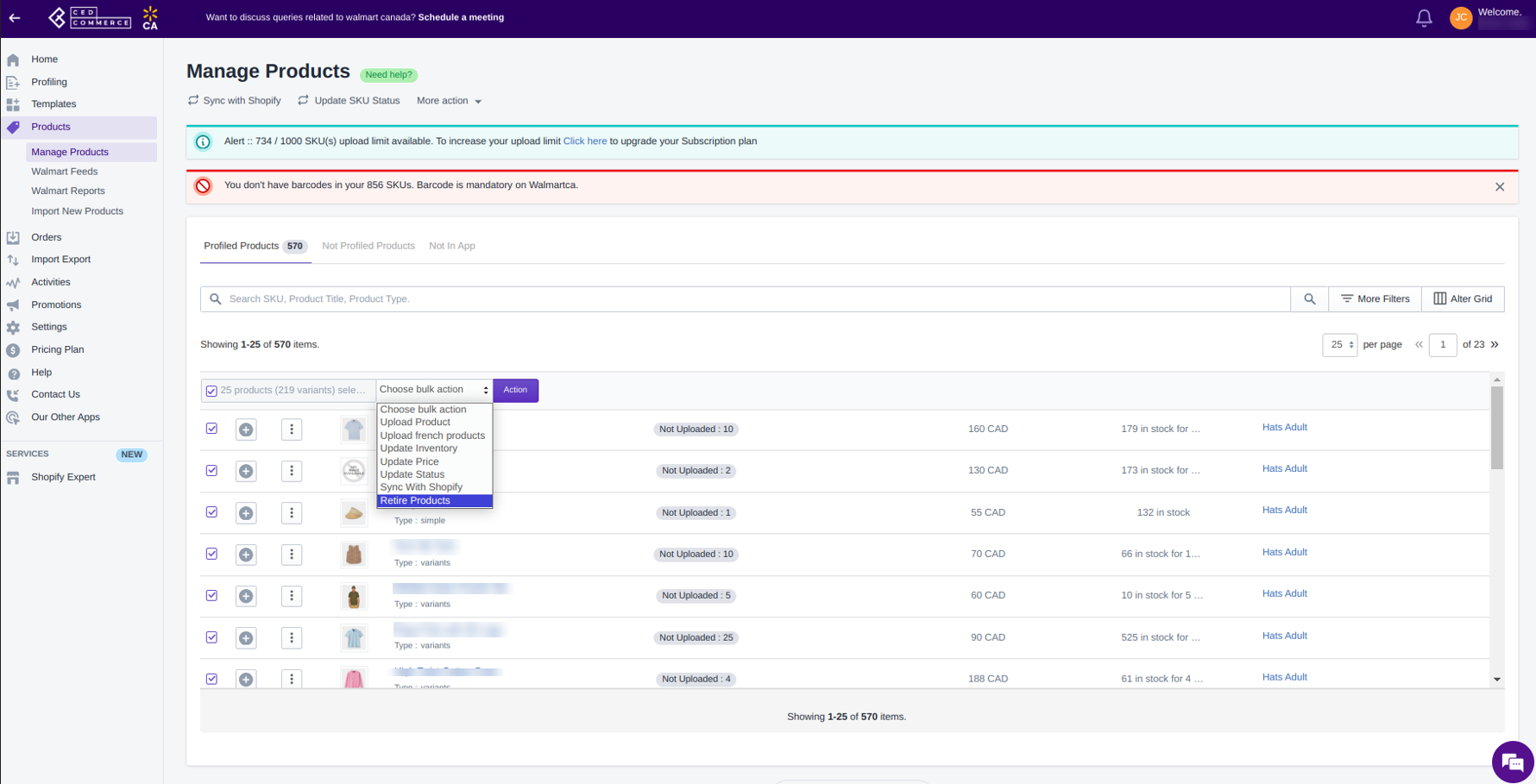
Task: Open the Choose bulk action dropdown
Action: click(x=434, y=390)
